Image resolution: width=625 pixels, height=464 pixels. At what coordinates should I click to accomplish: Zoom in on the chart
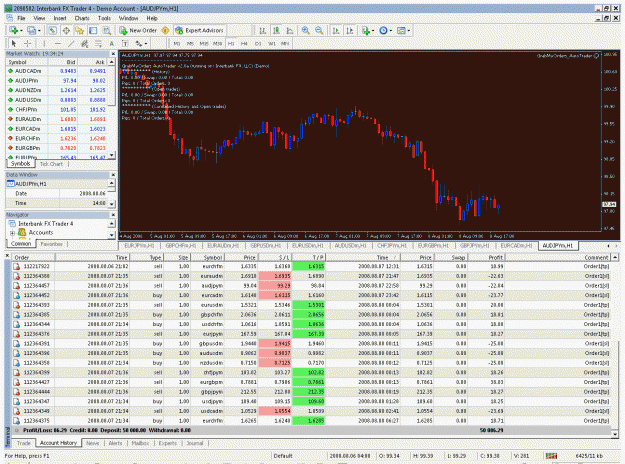point(305,30)
